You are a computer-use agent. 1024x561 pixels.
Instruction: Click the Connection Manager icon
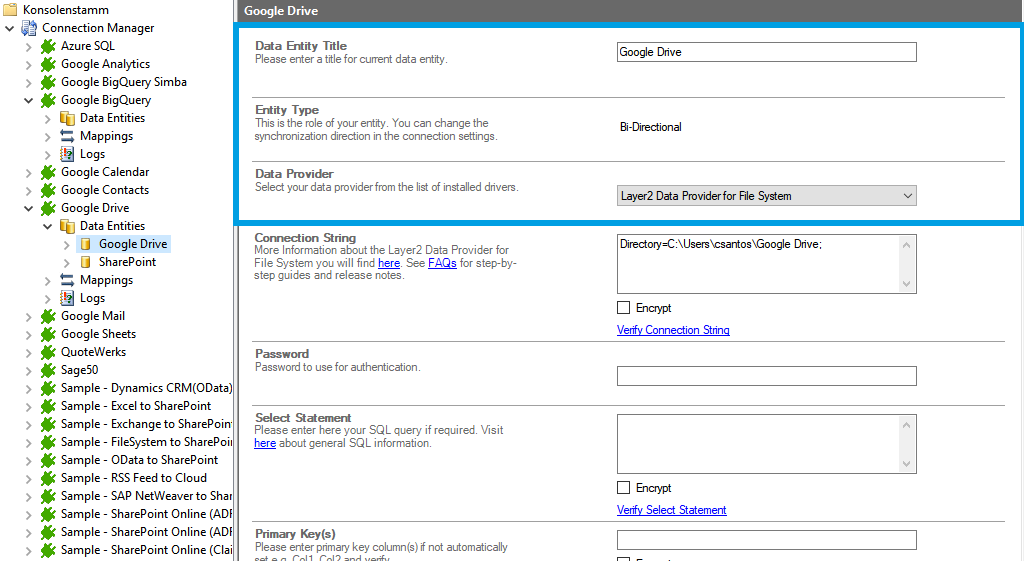29,27
